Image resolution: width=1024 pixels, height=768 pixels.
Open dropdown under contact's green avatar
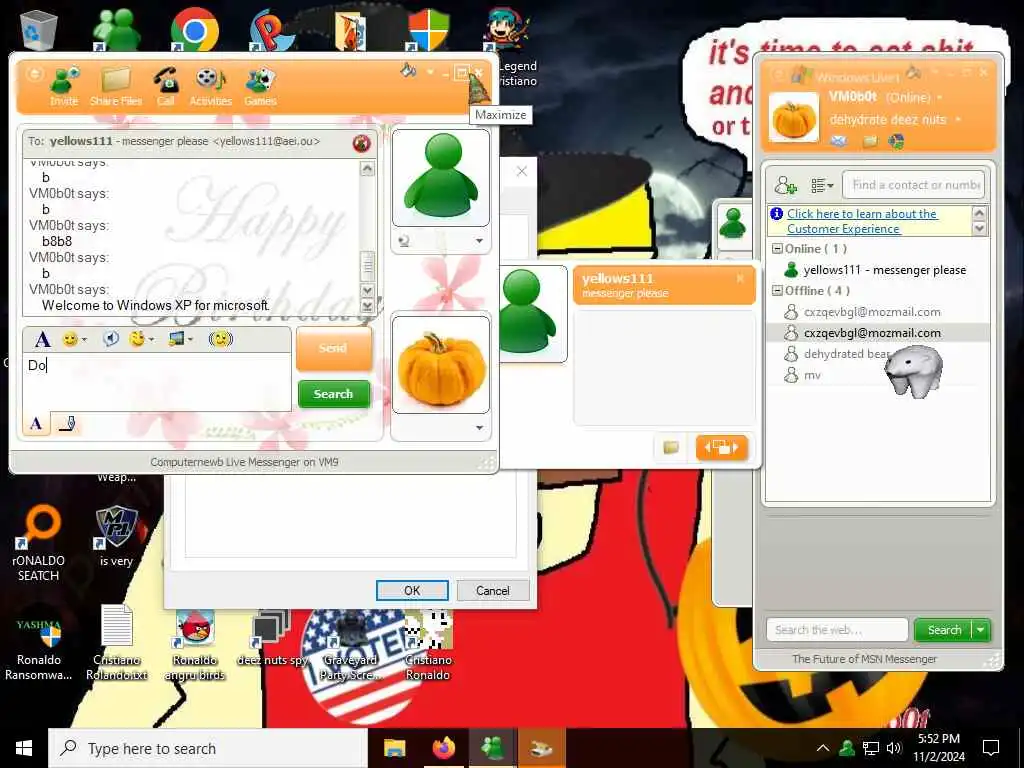click(479, 241)
